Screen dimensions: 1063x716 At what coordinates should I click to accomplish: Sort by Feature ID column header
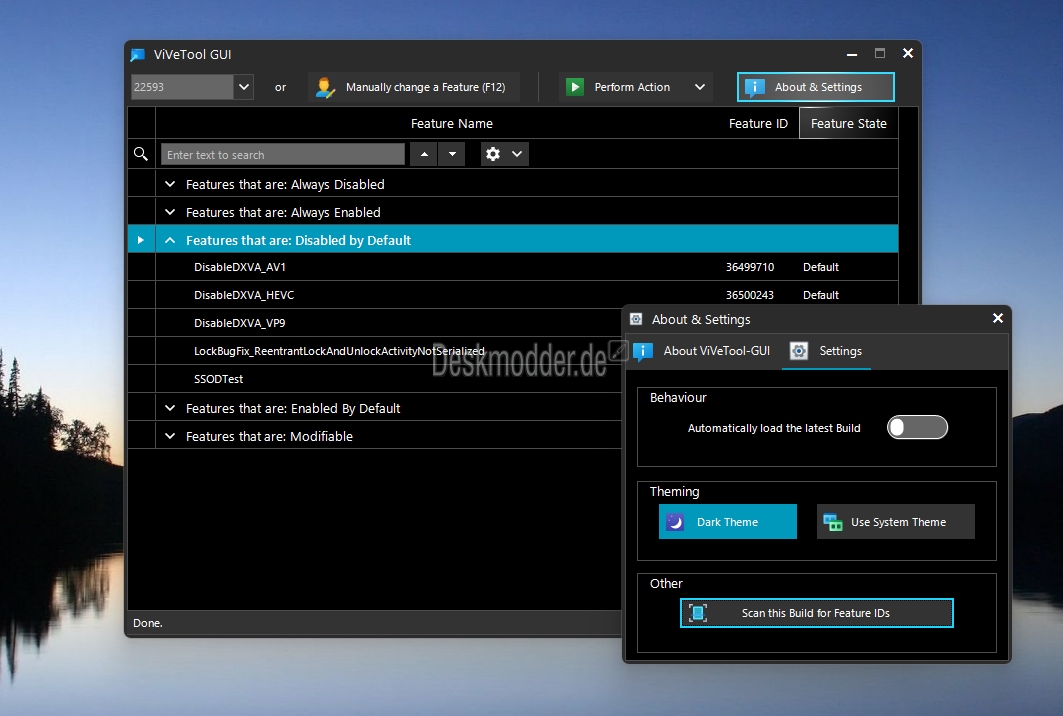click(758, 123)
